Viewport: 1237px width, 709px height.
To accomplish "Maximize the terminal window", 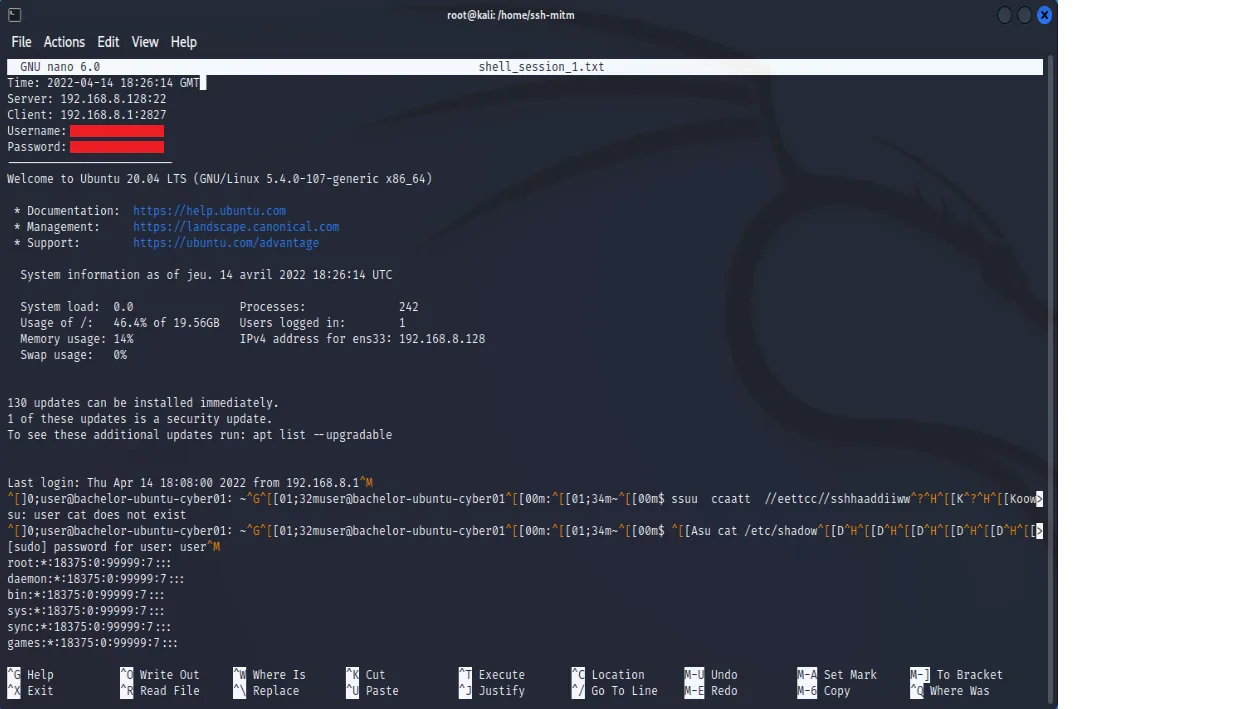I will pyautogui.click(x=1024, y=15).
